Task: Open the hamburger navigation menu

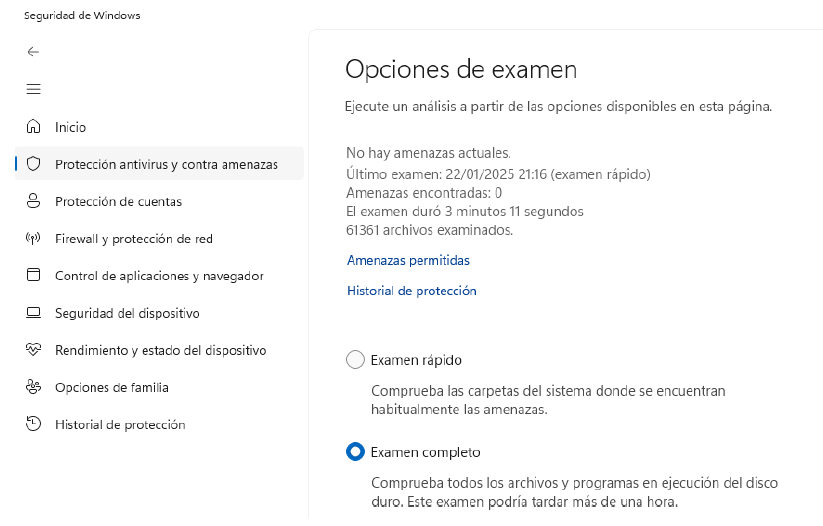Action: [33, 89]
